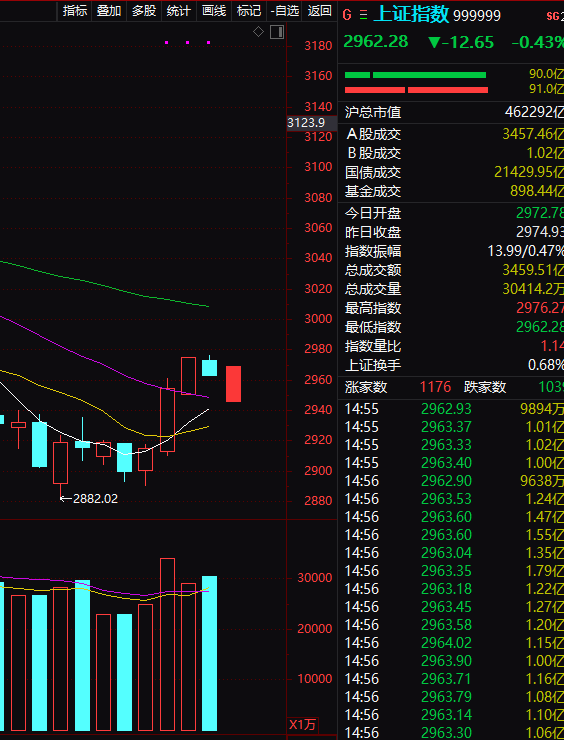
Task: Select the 14:56 tick at 2963.18
Action: (x=451, y=589)
